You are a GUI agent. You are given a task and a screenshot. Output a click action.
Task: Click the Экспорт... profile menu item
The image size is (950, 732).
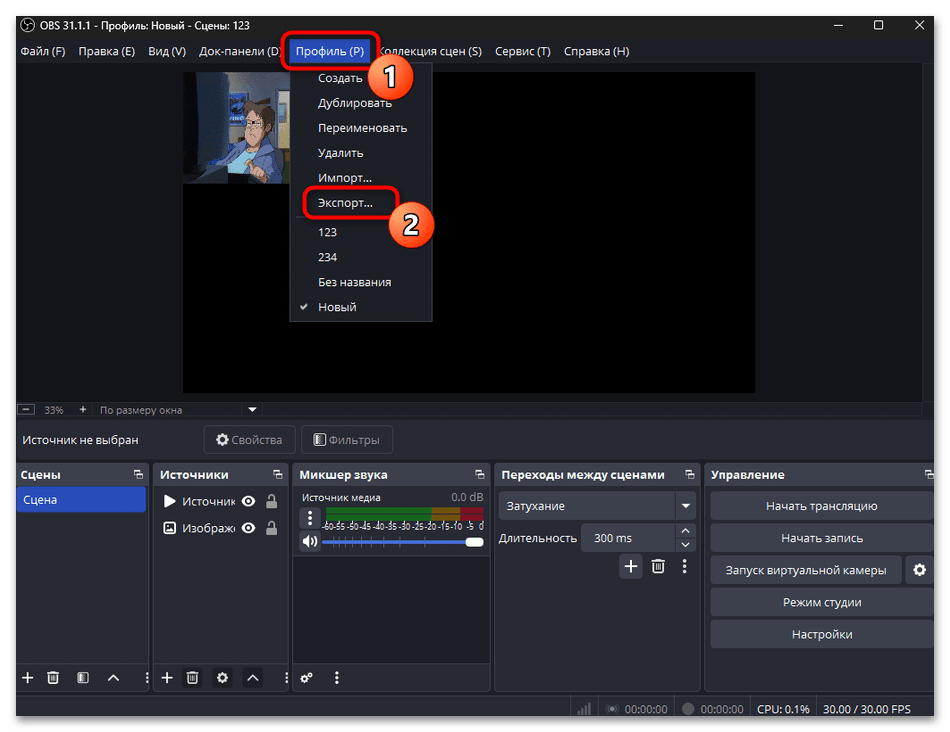coord(345,203)
